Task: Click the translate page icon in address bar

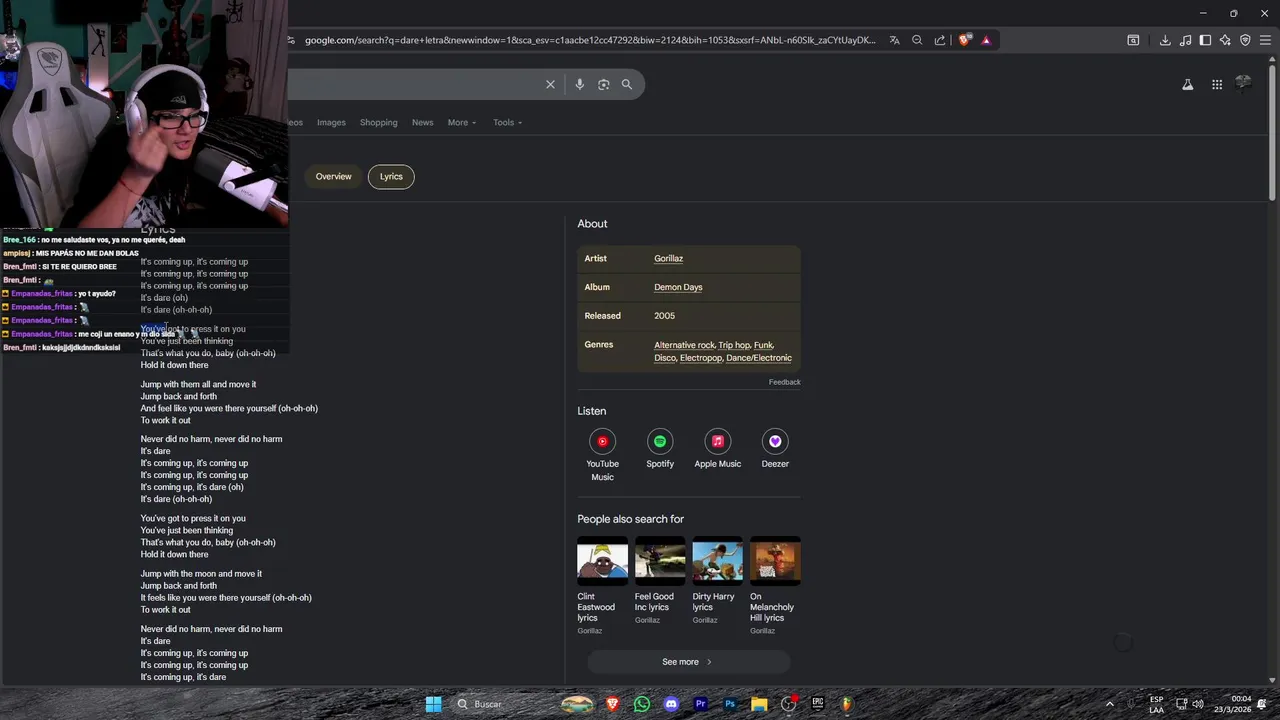Action: (x=894, y=40)
